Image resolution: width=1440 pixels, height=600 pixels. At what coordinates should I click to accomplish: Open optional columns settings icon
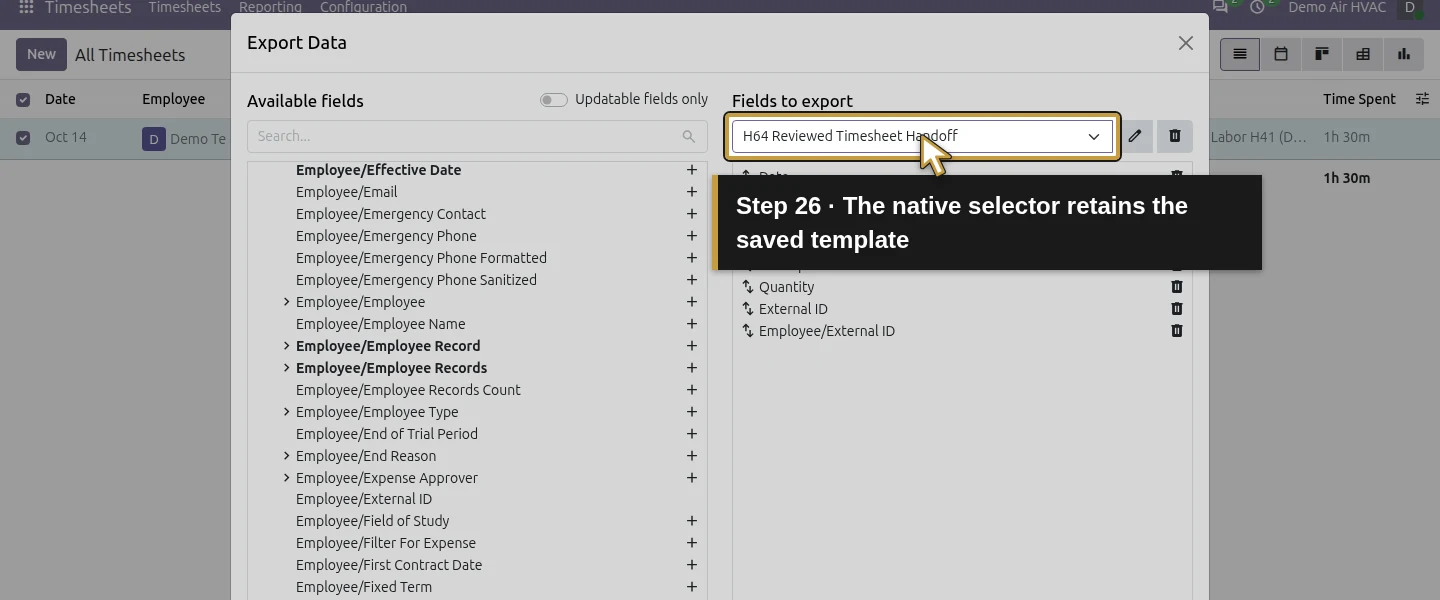coord(1422,99)
